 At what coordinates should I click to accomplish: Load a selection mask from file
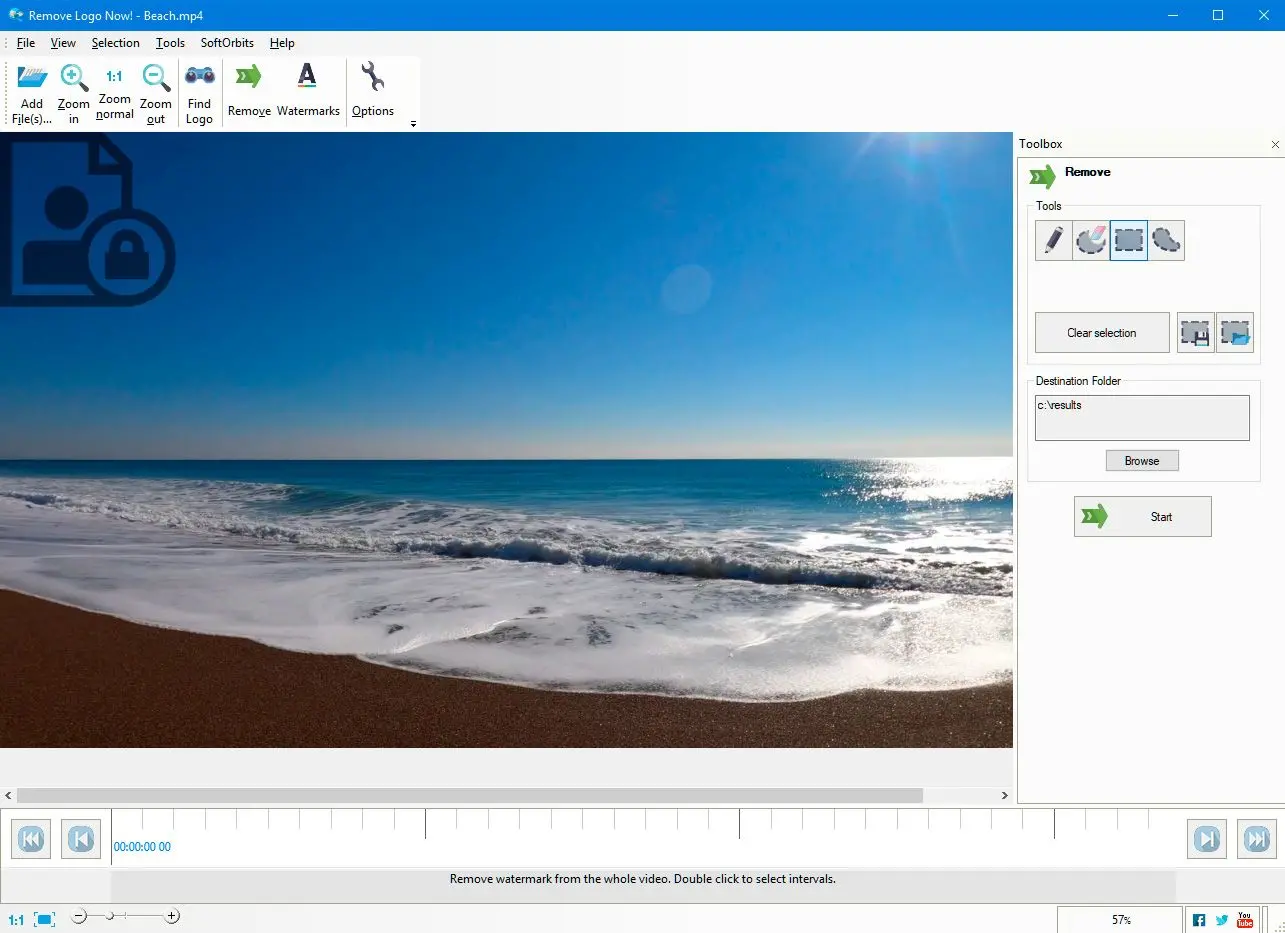[x=1235, y=333]
